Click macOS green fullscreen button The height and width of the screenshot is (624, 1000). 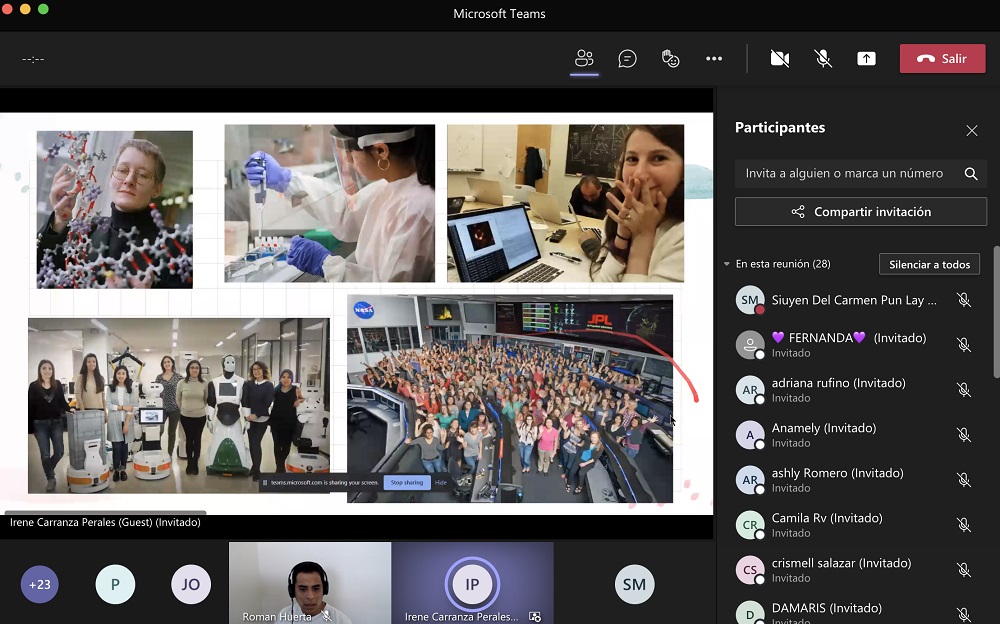click(x=43, y=9)
